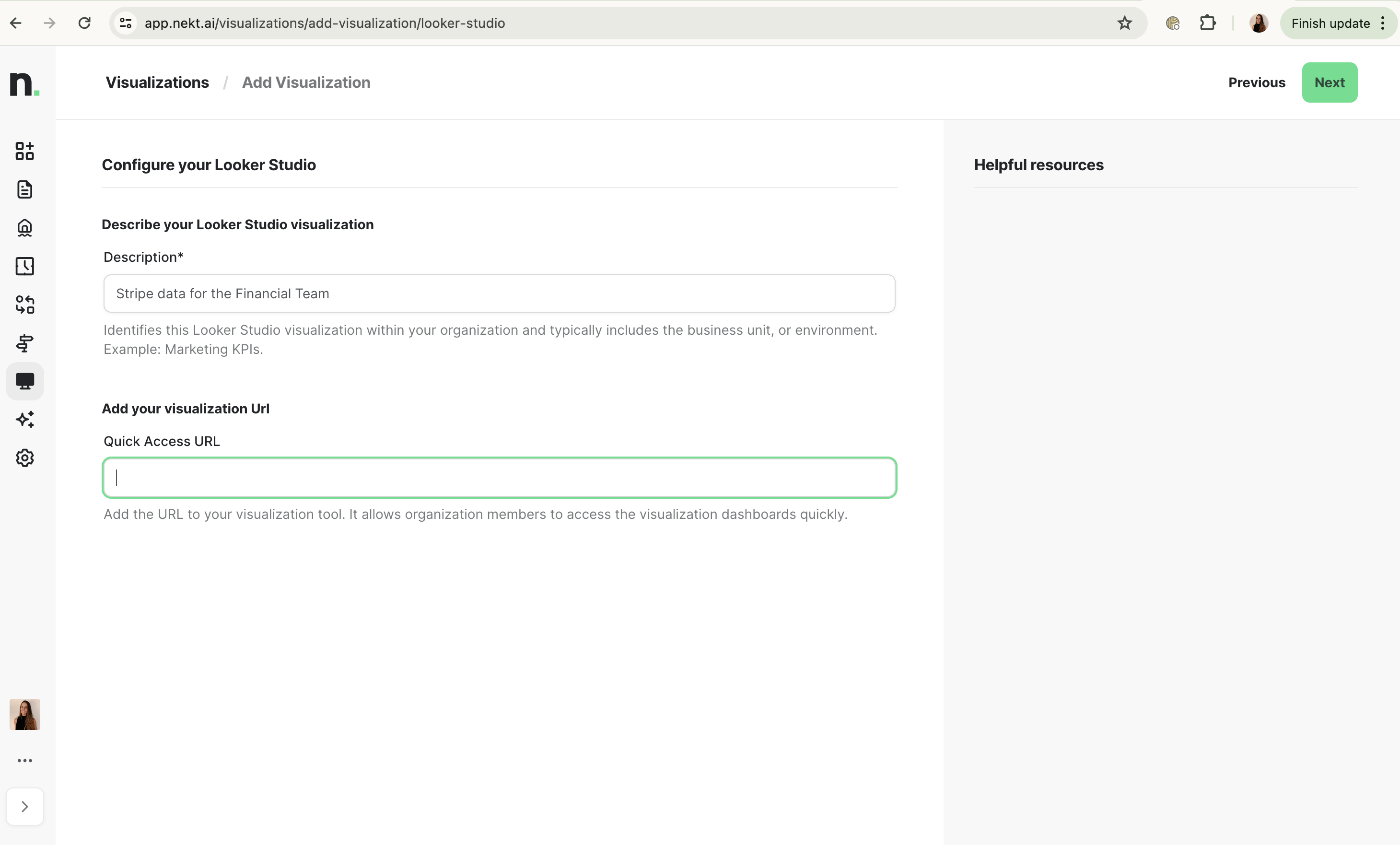Click 'Helpful resources' heading

pos(1038,165)
